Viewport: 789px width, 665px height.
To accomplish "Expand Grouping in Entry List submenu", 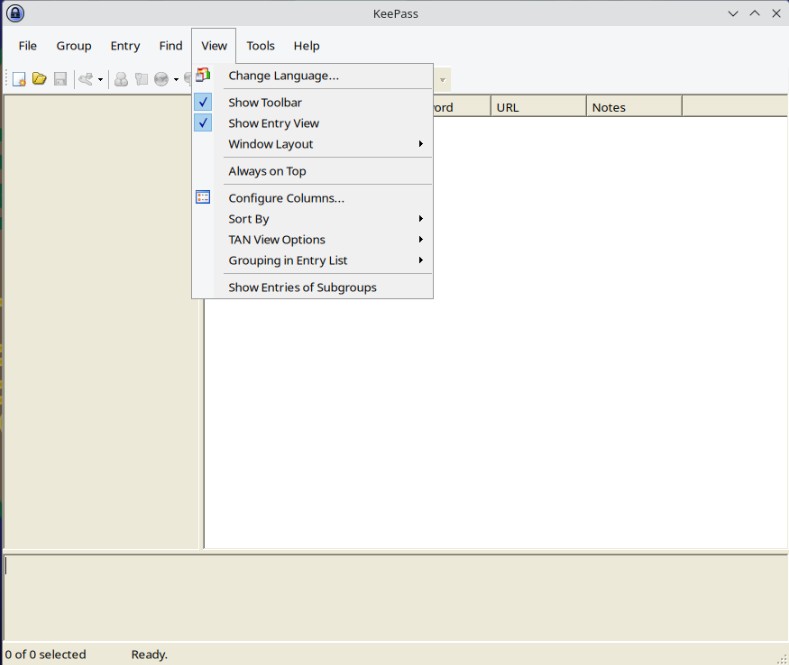I will point(312,260).
